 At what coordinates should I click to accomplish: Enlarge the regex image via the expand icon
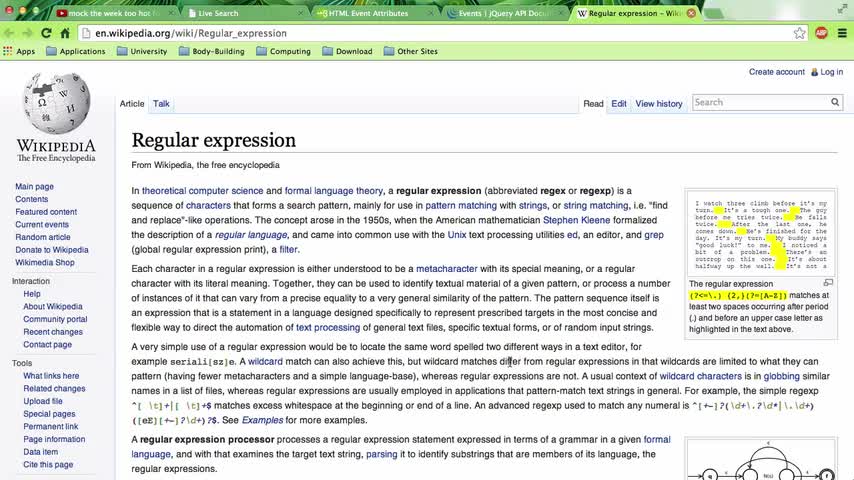click(828, 283)
